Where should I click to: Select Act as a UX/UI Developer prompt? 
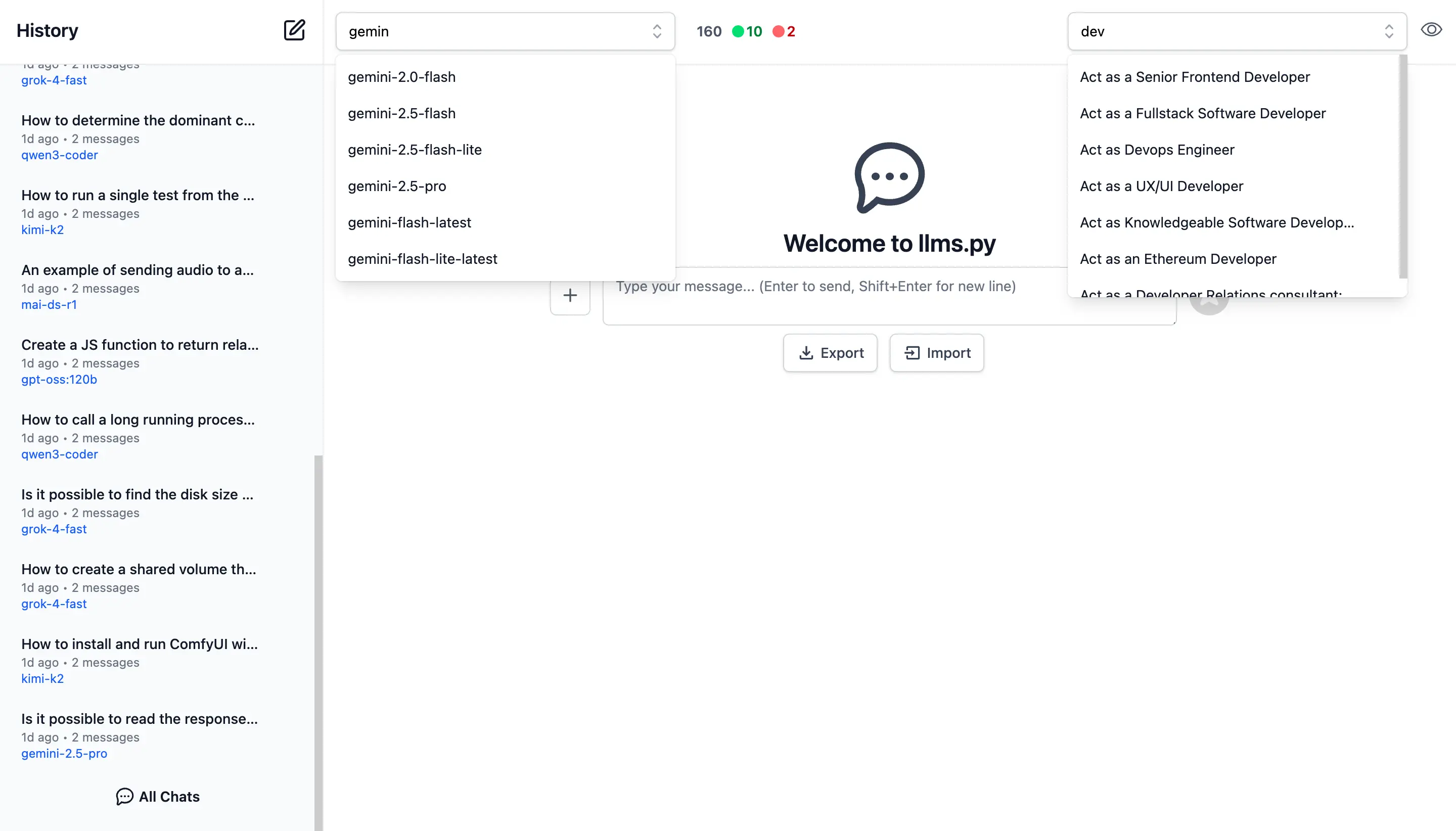(x=1233, y=187)
